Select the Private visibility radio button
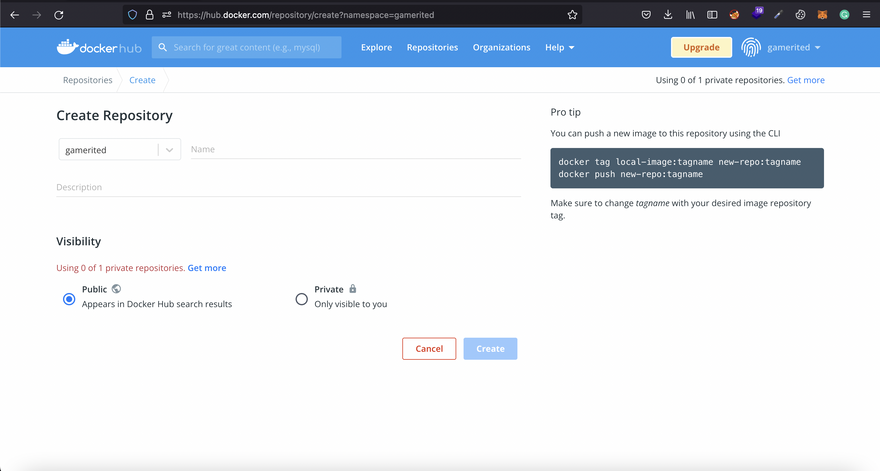The width and height of the screenshot is (880, 471). point(302,299)
